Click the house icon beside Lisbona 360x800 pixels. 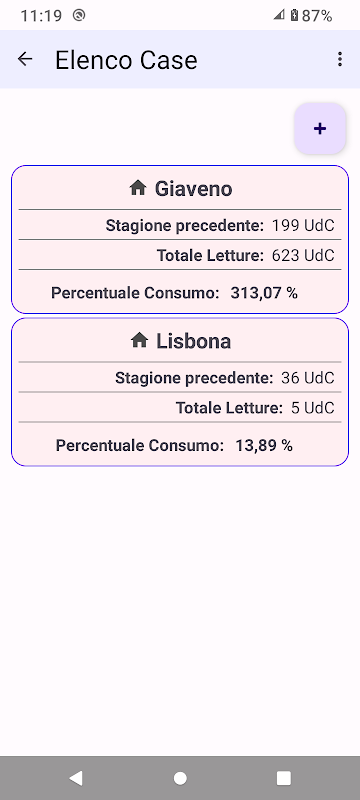(x=139, y=340)
